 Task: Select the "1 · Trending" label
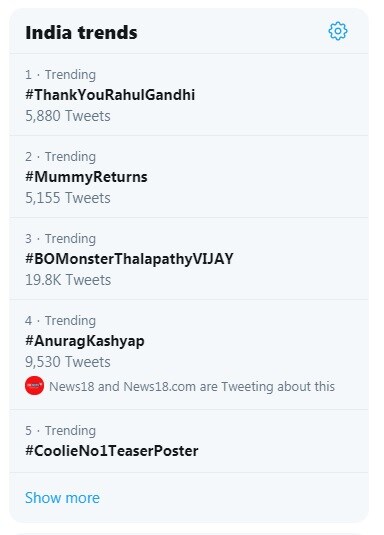(x=60, y=74)
